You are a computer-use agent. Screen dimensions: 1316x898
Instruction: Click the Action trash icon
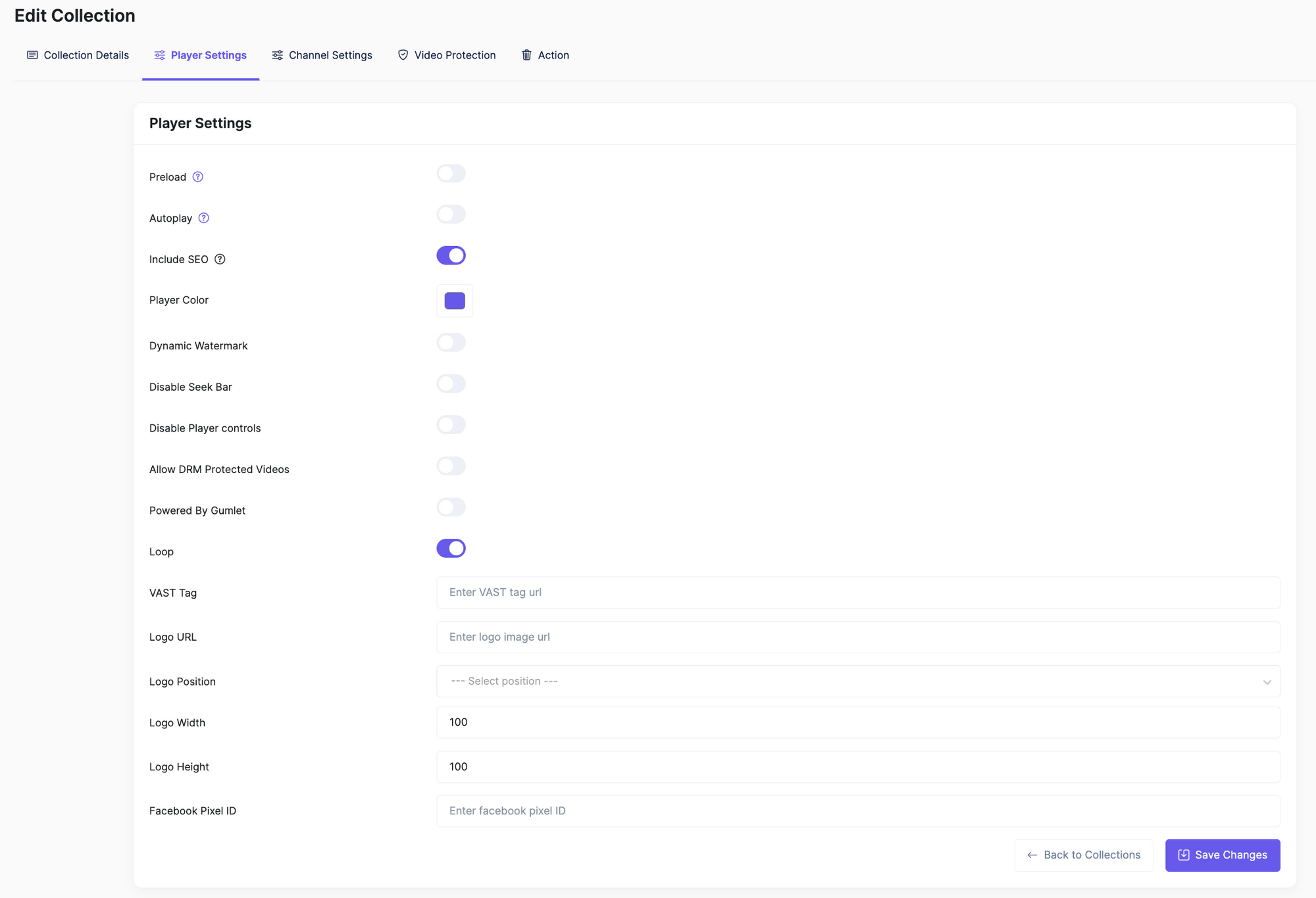point(526,55)
